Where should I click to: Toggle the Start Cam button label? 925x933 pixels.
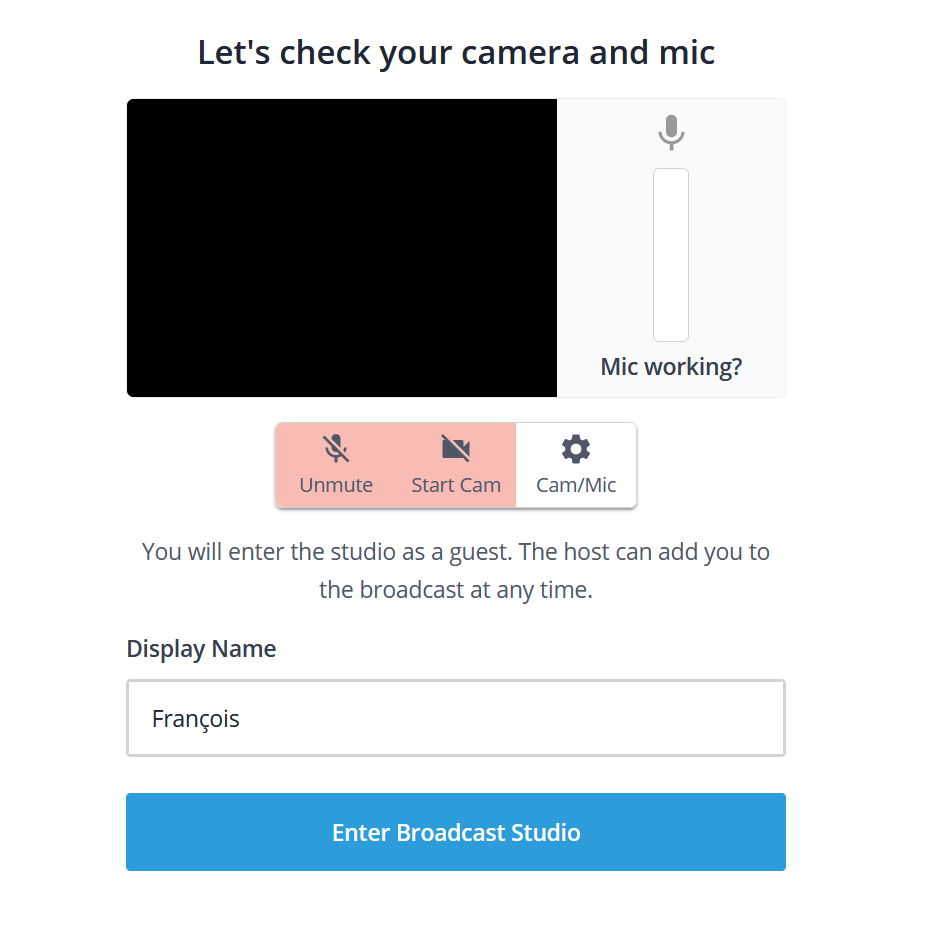point(456,485)
